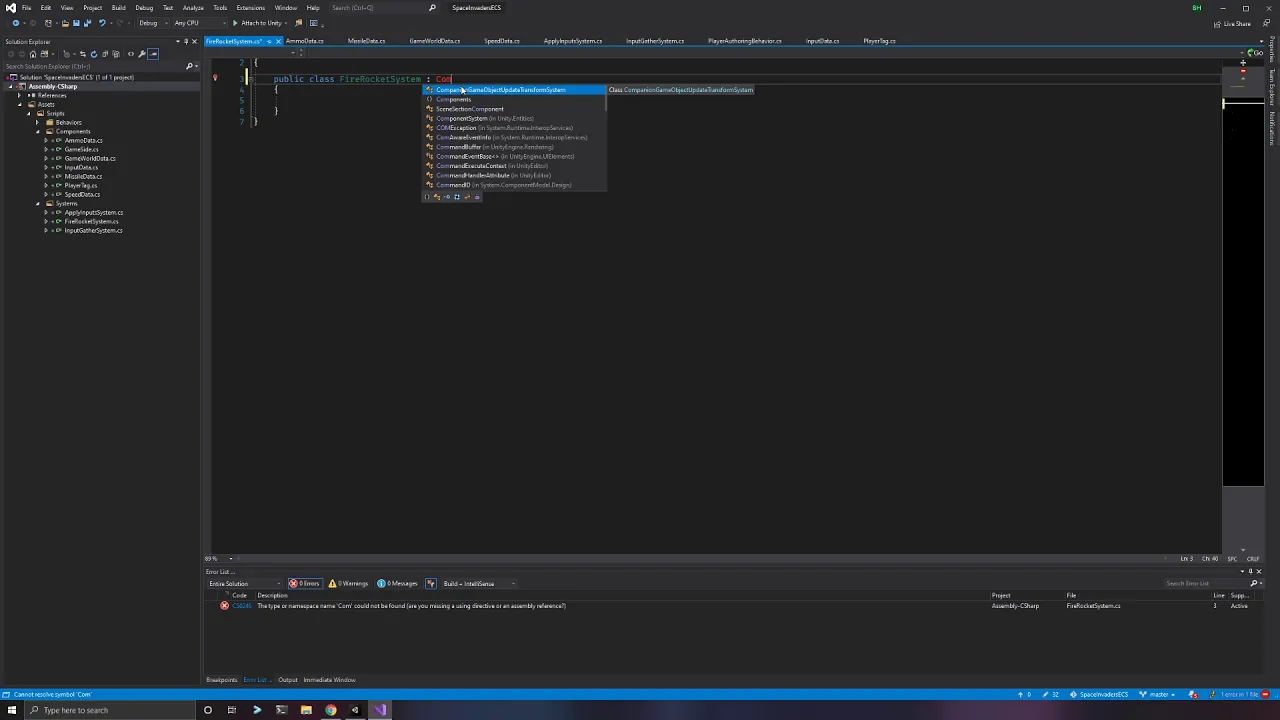The width and height of the screenshot is (1280, 720).
Task: Click the File Explorer icon on the Windows taskbar
Action: click(306, 710)
